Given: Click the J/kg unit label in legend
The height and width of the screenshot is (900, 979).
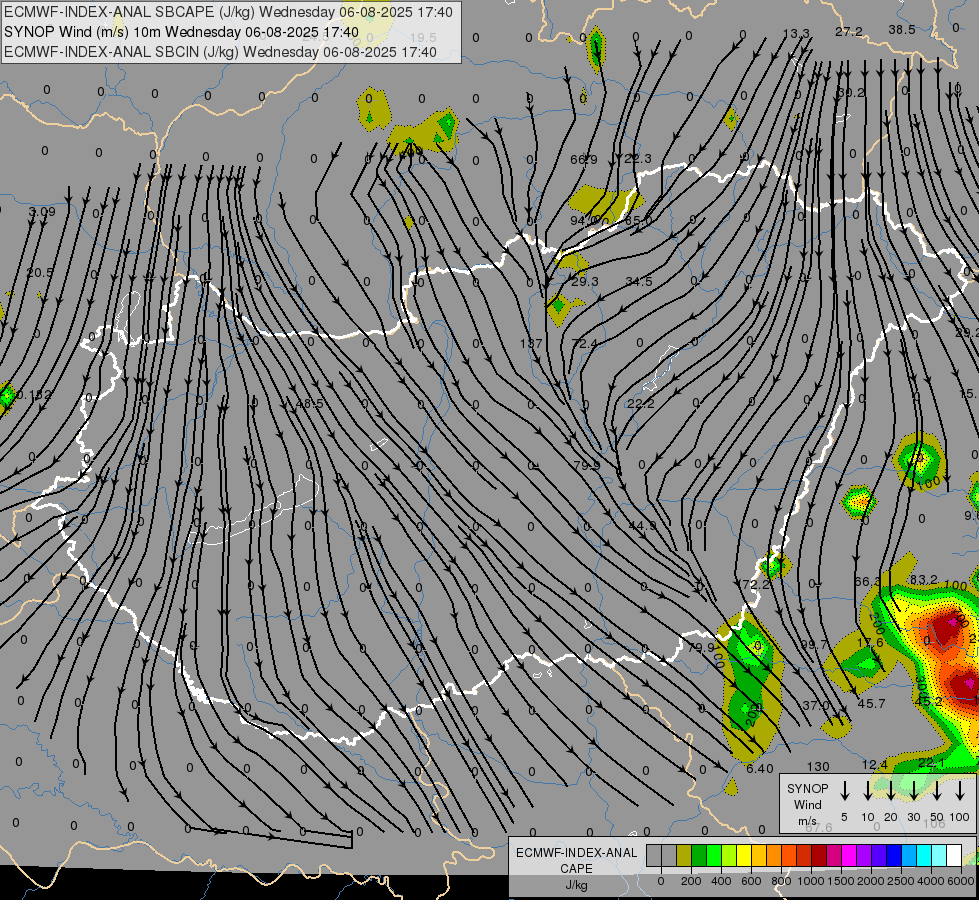Looking at the screenshot, I should [576, 885].
